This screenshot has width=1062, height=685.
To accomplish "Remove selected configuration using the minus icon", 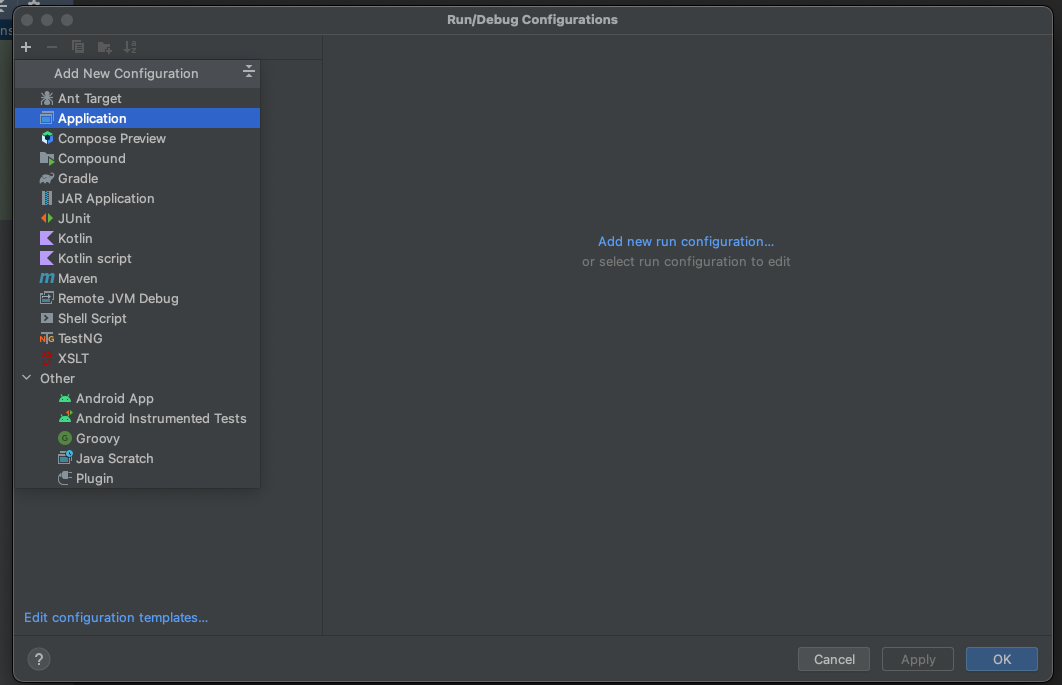I will [x=52, y=46].
